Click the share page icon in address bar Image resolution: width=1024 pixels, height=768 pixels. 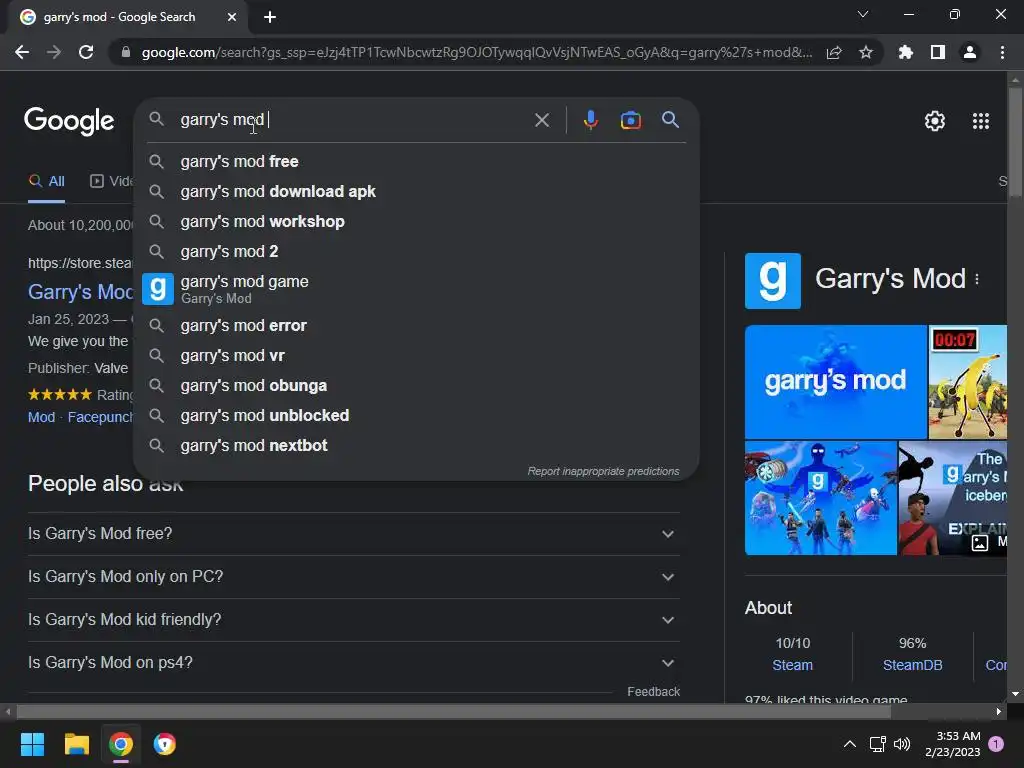point(834,53)
